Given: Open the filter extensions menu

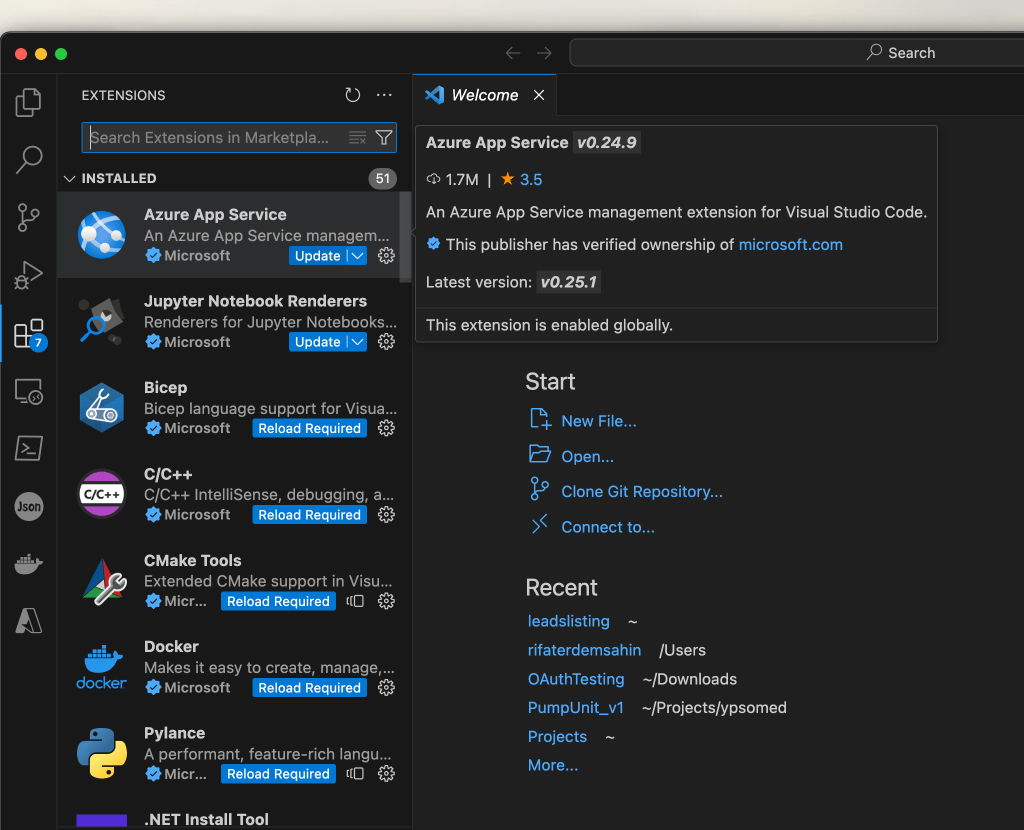Looking at the screenshot, I should point(384,138).
